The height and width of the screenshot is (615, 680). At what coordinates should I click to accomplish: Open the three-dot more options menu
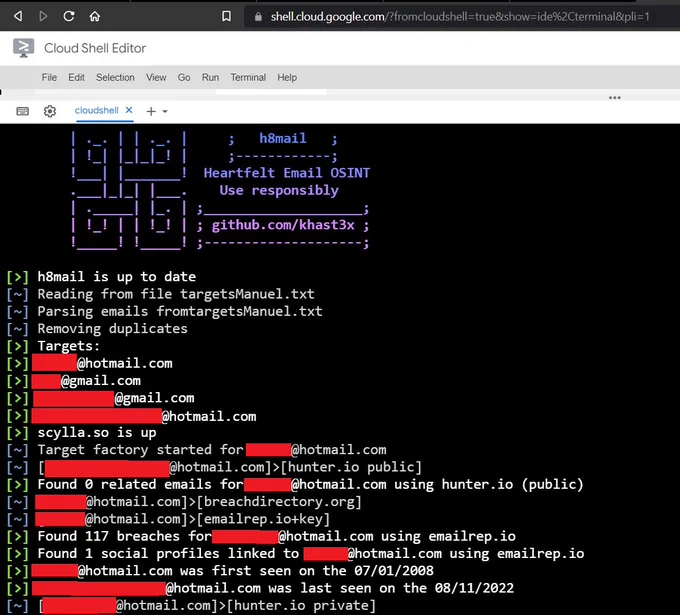614,98
